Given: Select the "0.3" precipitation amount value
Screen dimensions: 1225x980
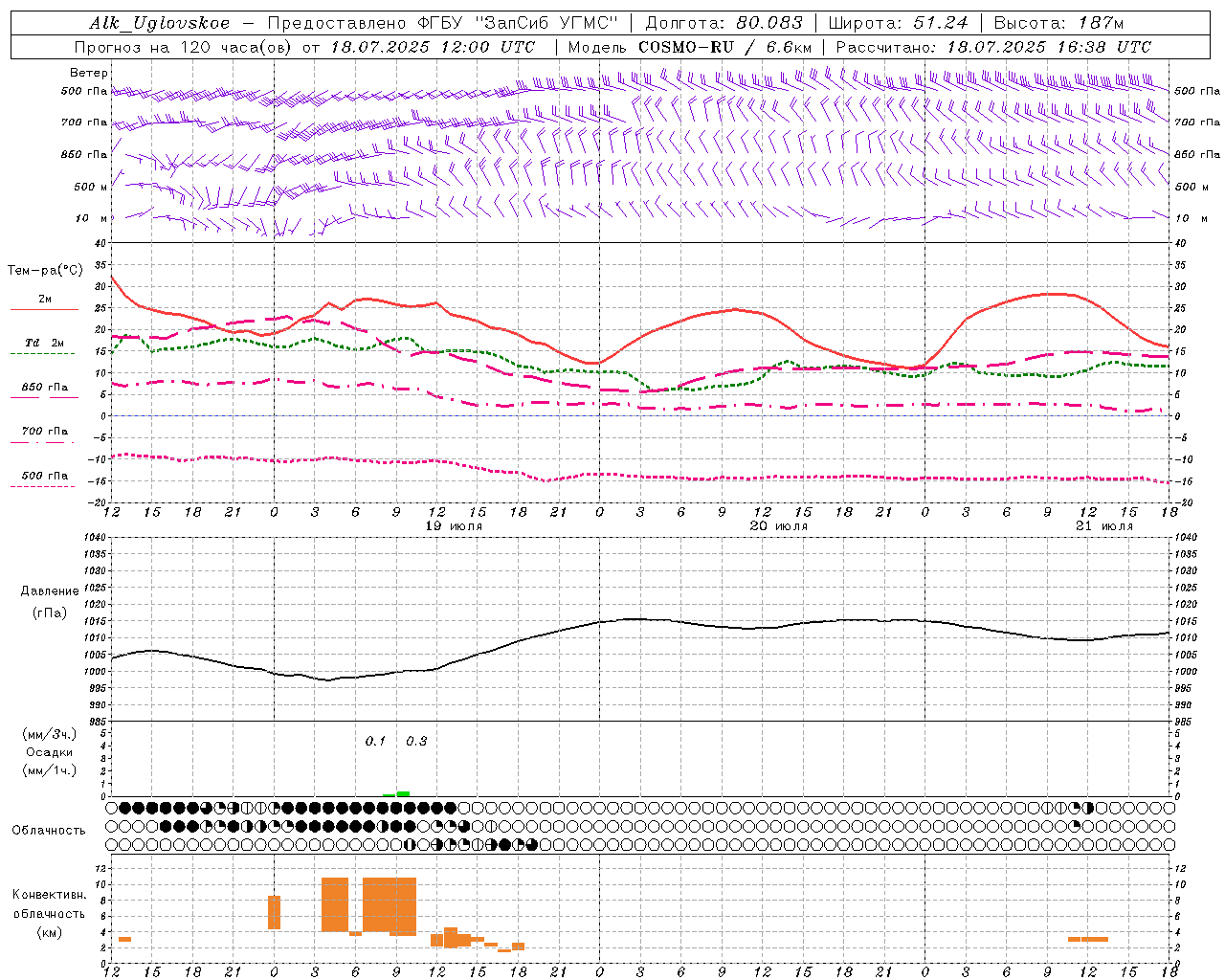Looking at the screenshot, I should pyautogui.click(x=416, y=742).
